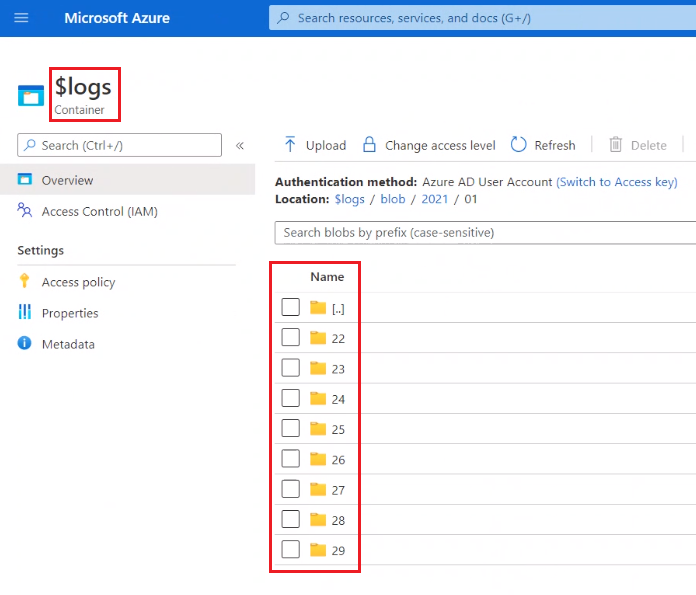Tick the checkbox beside folder 29
Image resolution: width=696 pixels, height=595 pixels.
(290, 549)
